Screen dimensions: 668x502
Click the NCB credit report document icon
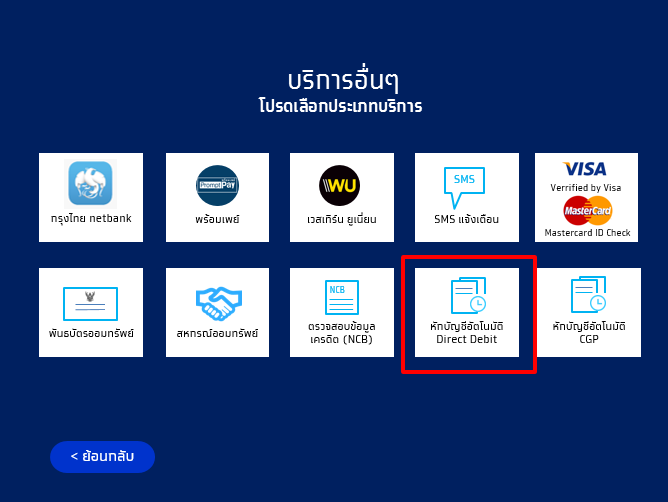(x=340, y=297)
